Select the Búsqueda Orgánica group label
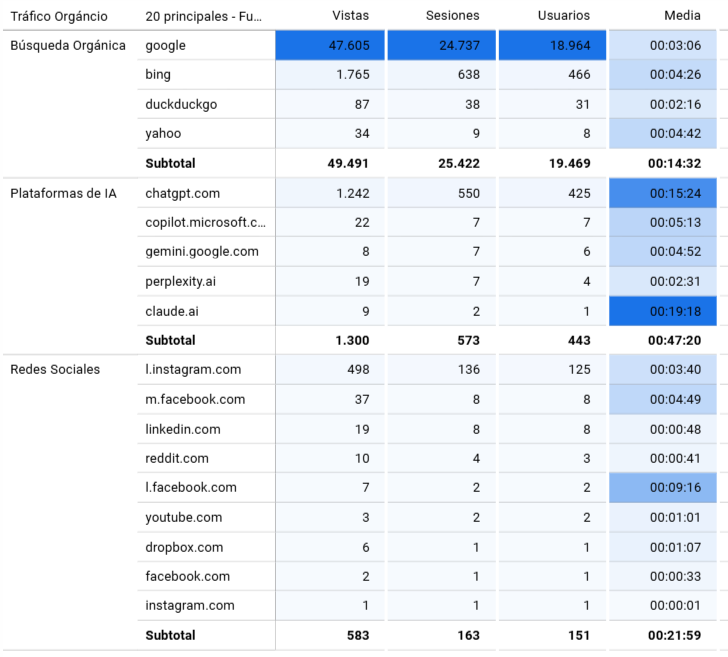Screen dimensions: 728x657 point(68,46)
